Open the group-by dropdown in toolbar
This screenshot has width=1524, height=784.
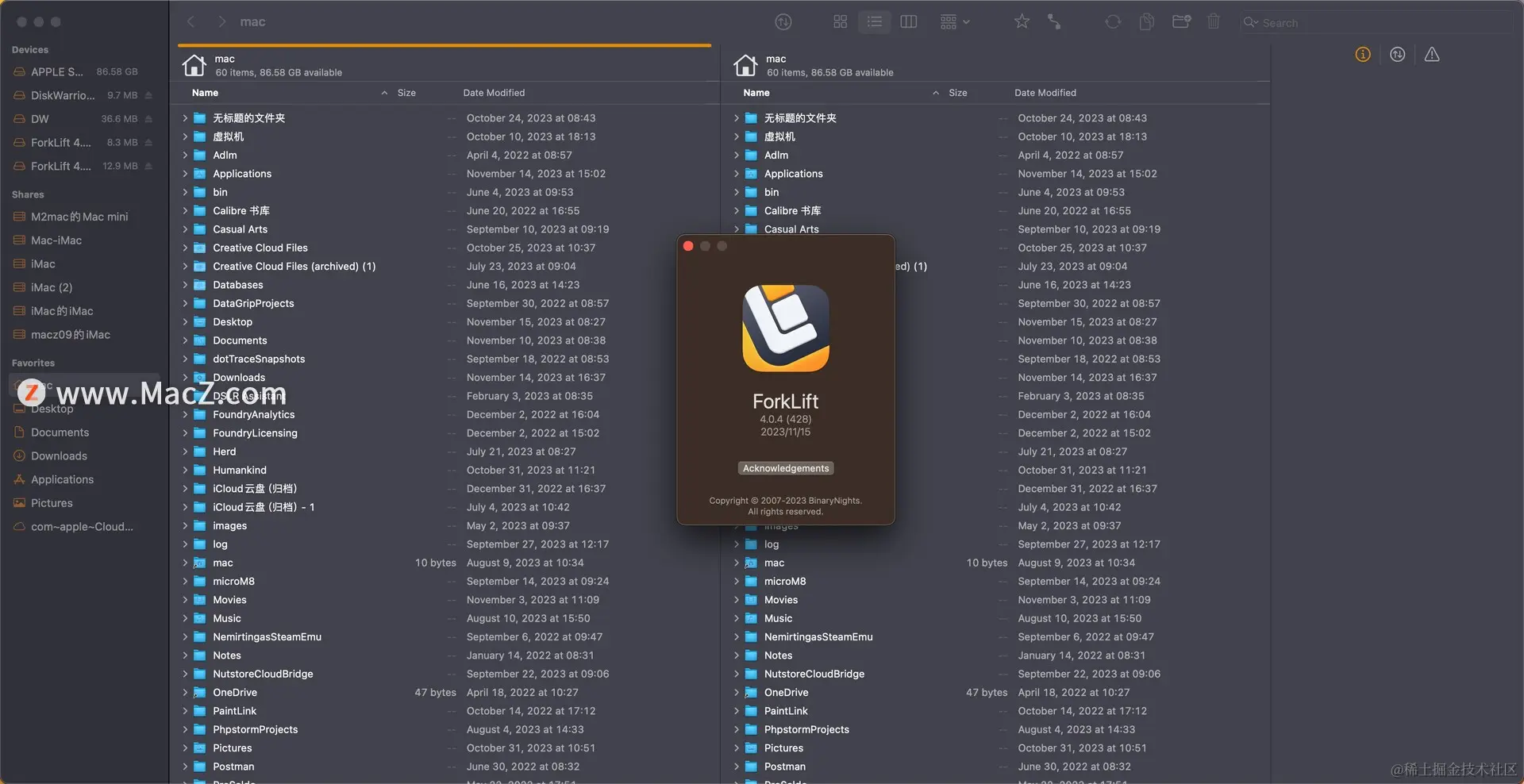point(954,22)
